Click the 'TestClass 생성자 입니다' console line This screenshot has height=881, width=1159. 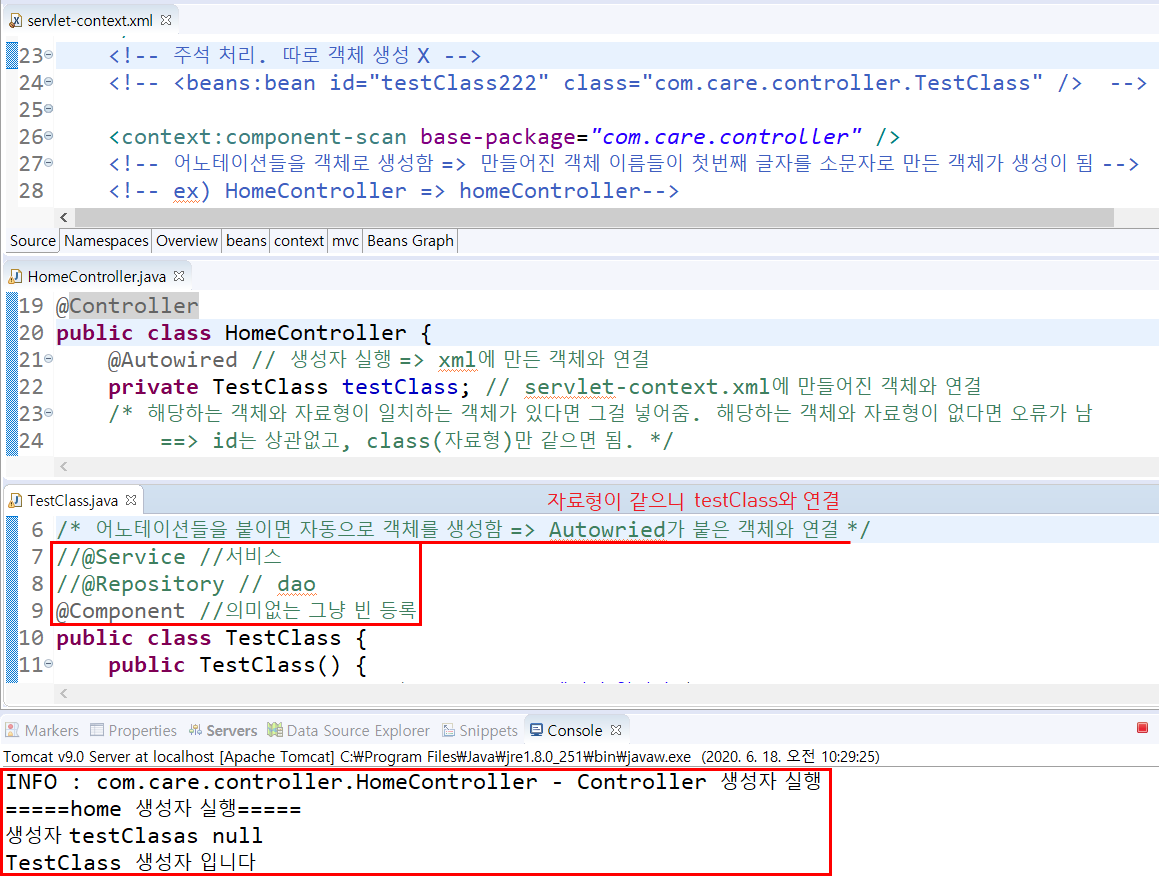[x=131, y=863]
